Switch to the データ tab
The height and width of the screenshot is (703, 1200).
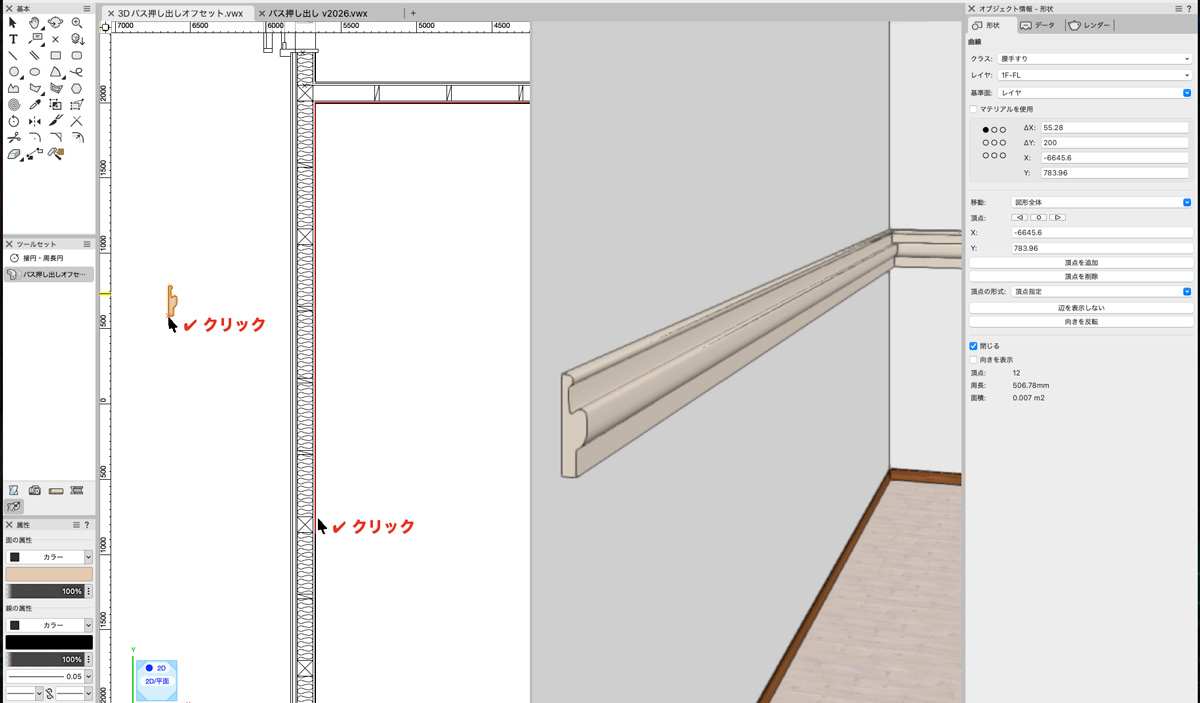coord(1038,25)
